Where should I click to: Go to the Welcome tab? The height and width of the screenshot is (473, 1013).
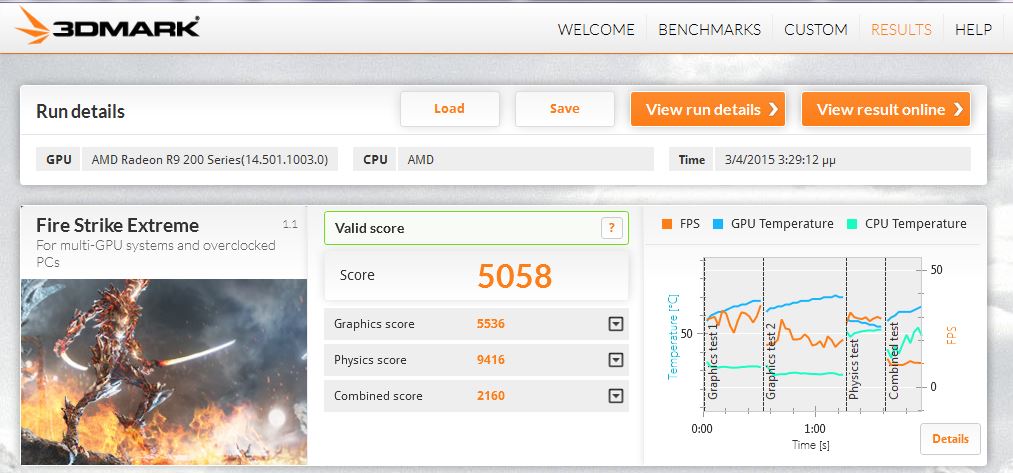click(596, 30)
